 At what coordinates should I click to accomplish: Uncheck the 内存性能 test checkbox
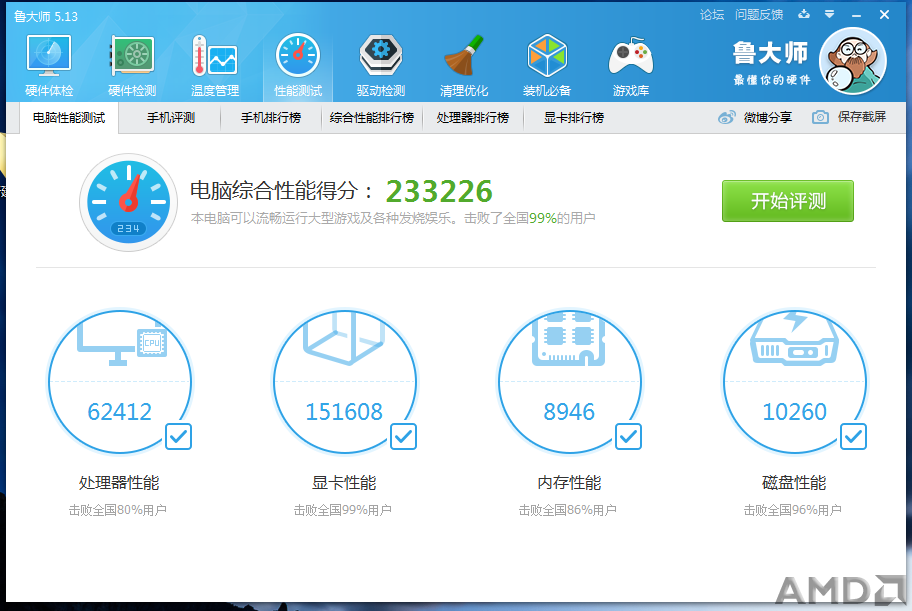click(x=628, y=436)
